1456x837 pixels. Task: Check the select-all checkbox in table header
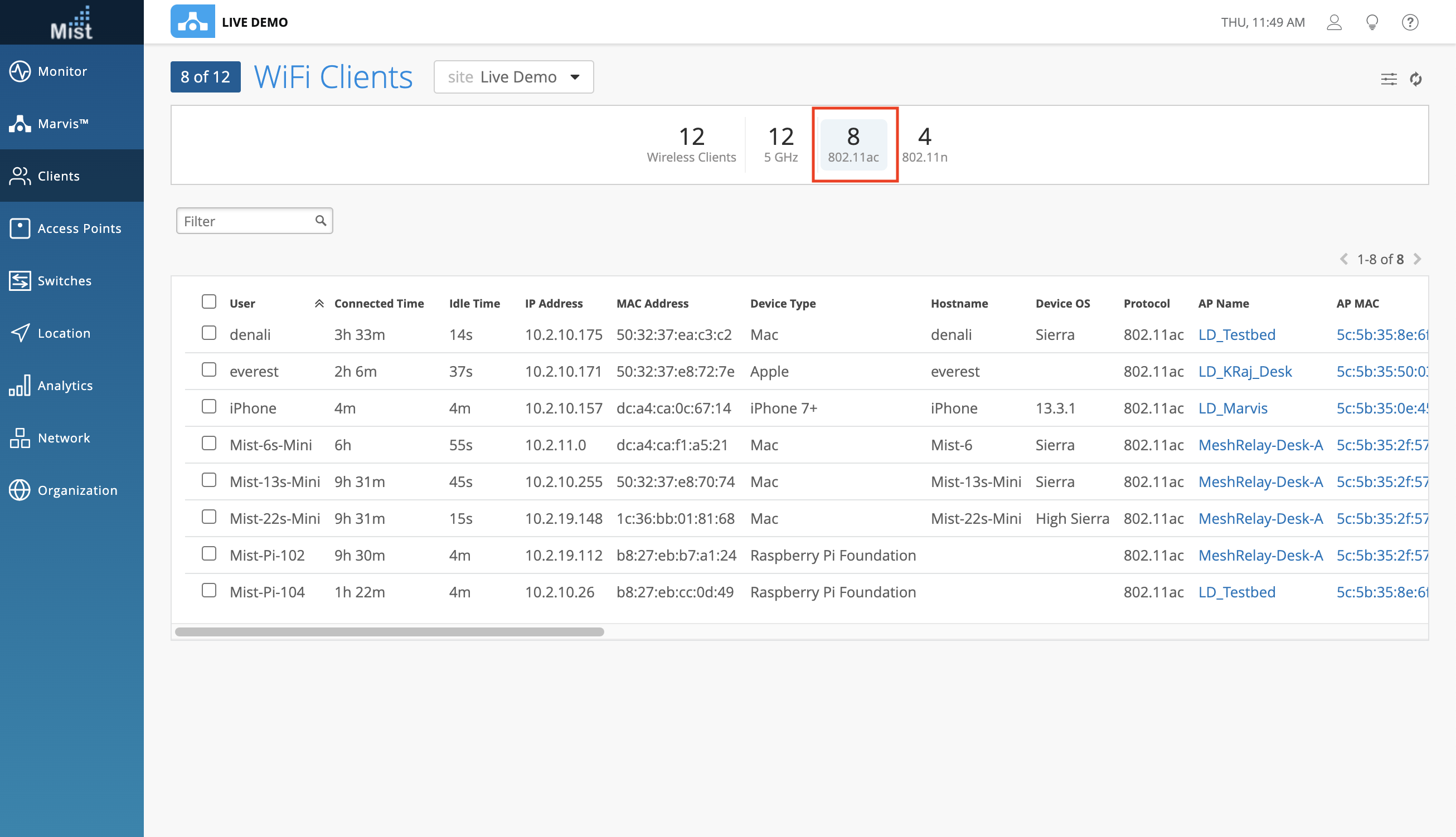(208, 302)
